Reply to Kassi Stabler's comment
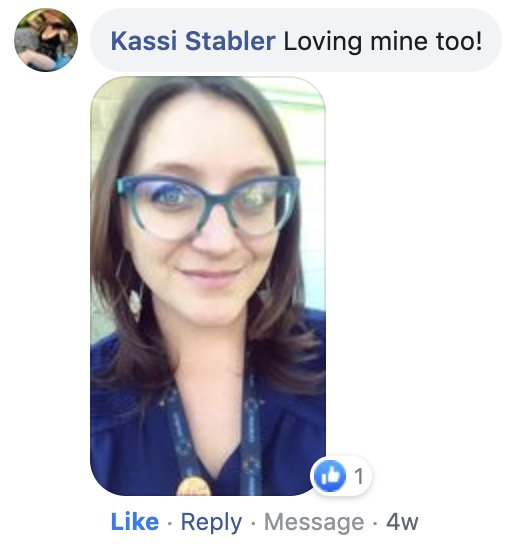 point(211,523)
